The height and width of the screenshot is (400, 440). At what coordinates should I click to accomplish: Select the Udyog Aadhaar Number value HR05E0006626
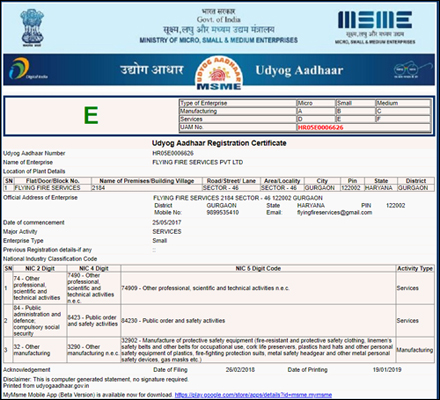tap(173, 153)
